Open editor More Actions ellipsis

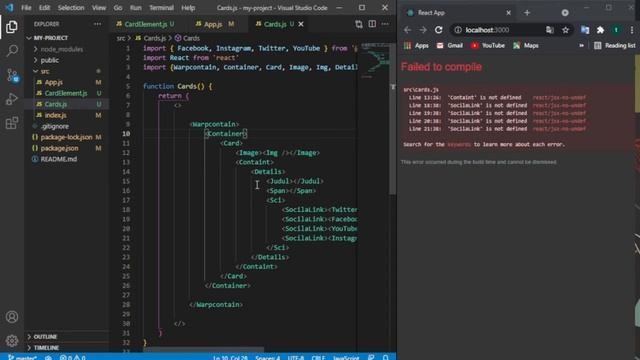[x=385, y=24]
